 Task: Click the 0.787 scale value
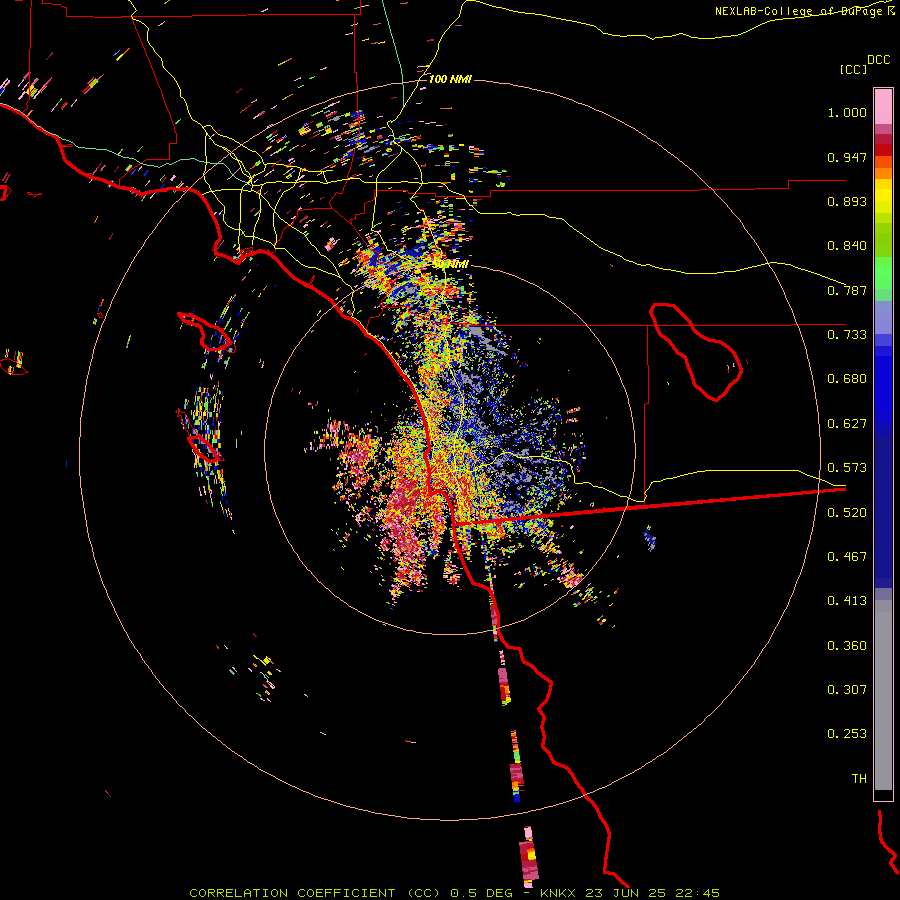tap(847, 290)
